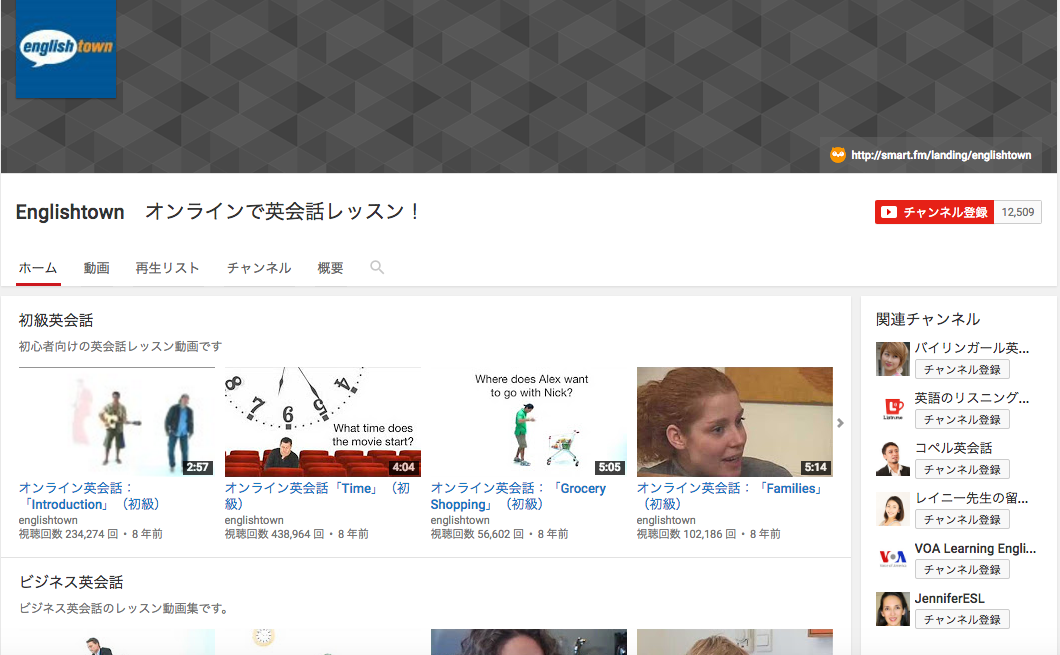Open バイリンガール英... channel name
The height and width of the screenshot is (655, 1060).
[972, 348]
